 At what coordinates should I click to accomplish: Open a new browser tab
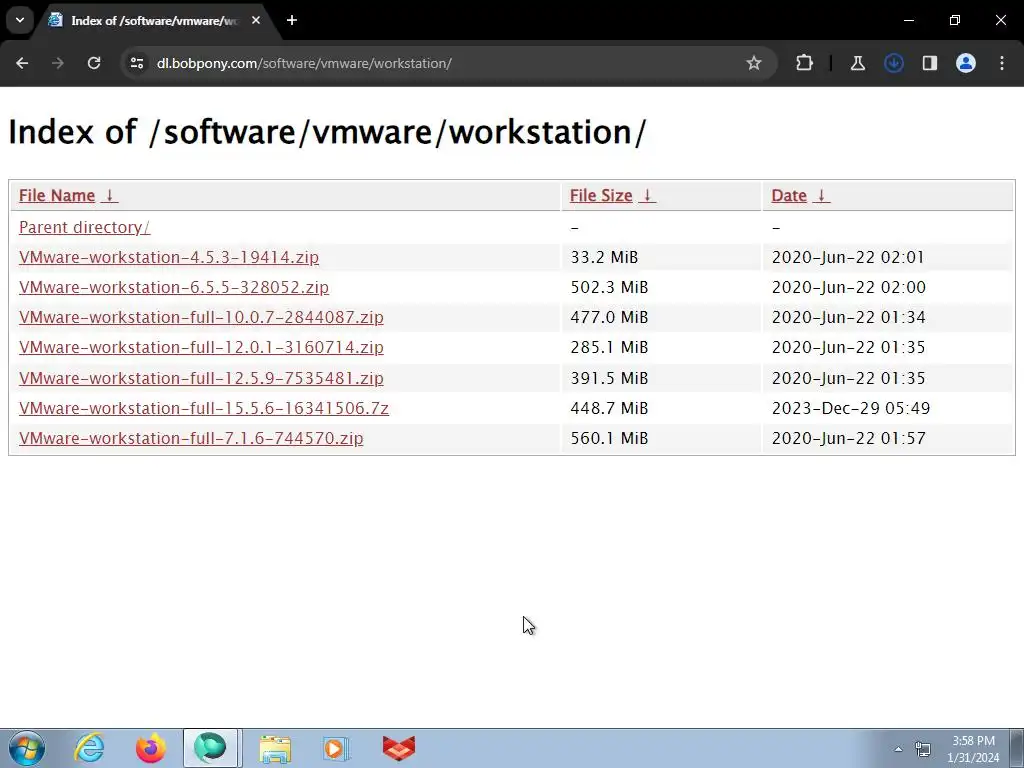click(292, 20)
